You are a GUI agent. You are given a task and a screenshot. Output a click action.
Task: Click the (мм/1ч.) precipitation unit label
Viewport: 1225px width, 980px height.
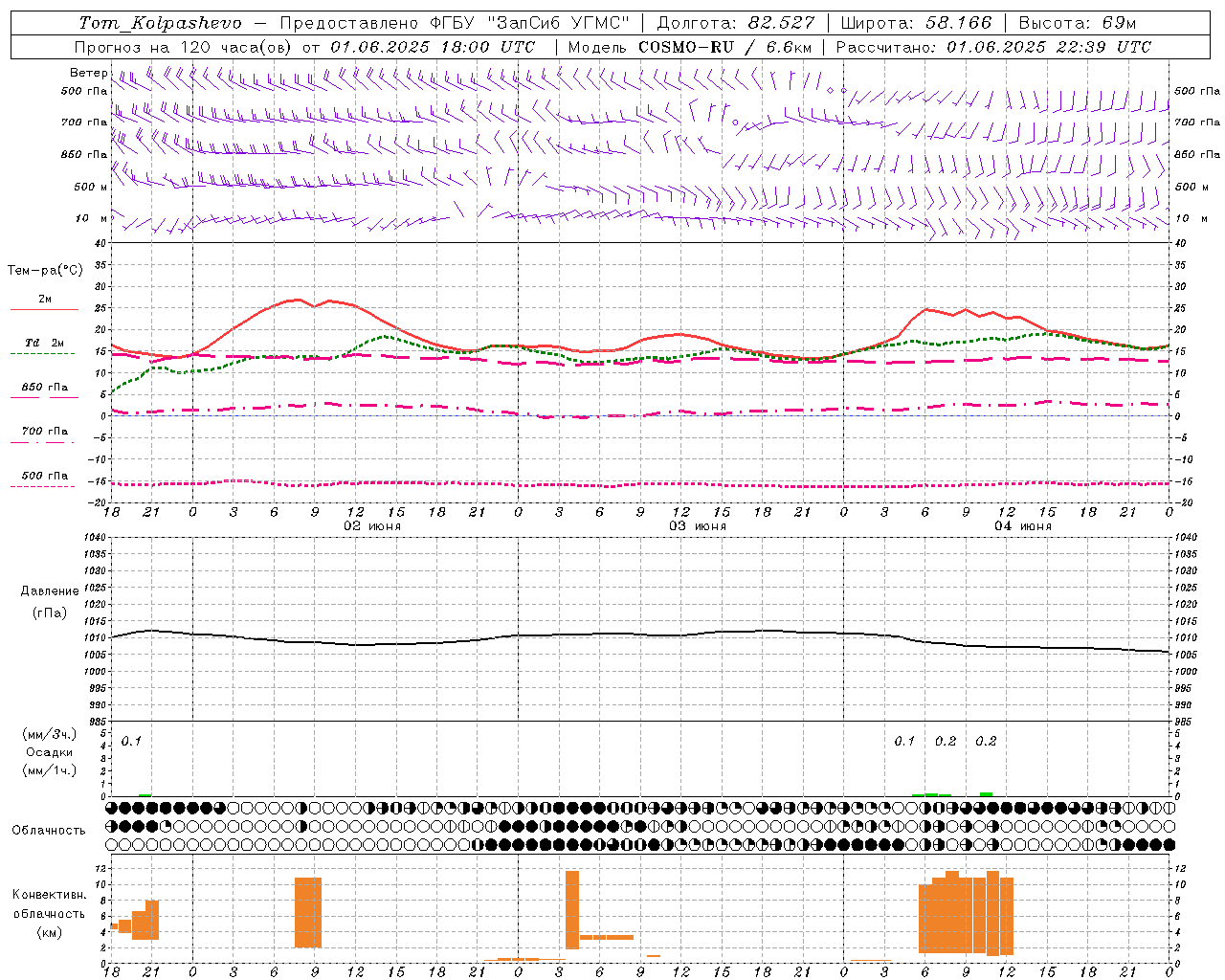pos(50,770)
